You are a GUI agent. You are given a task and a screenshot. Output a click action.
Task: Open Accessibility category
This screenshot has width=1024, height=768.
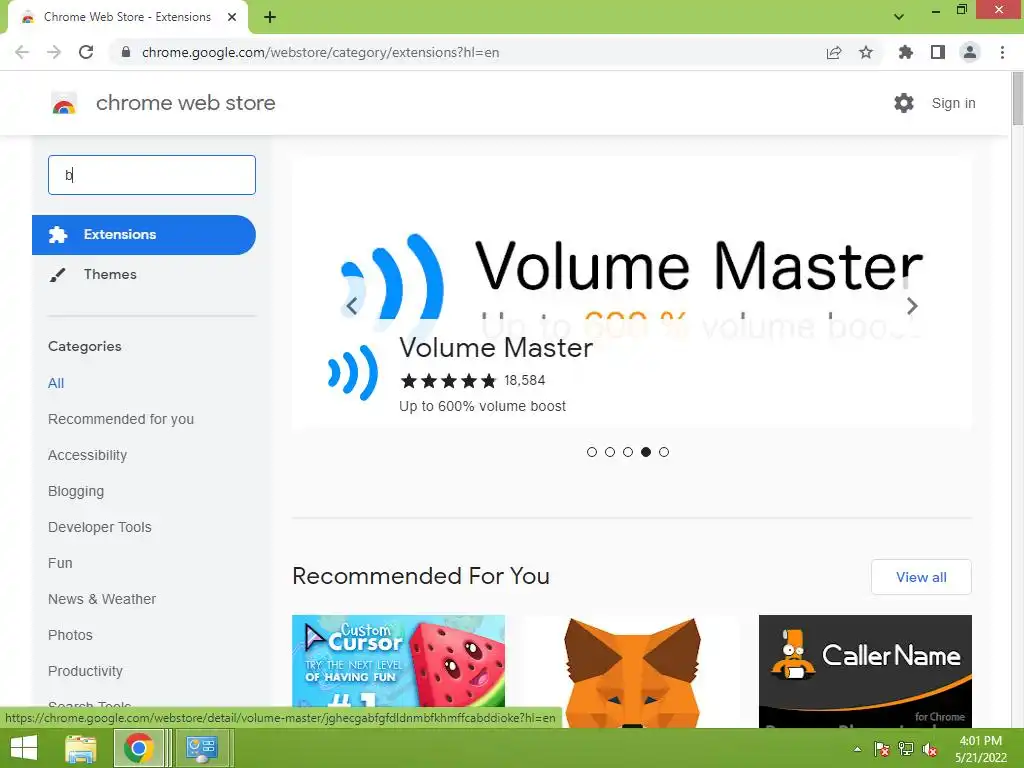tap(88, 455)
